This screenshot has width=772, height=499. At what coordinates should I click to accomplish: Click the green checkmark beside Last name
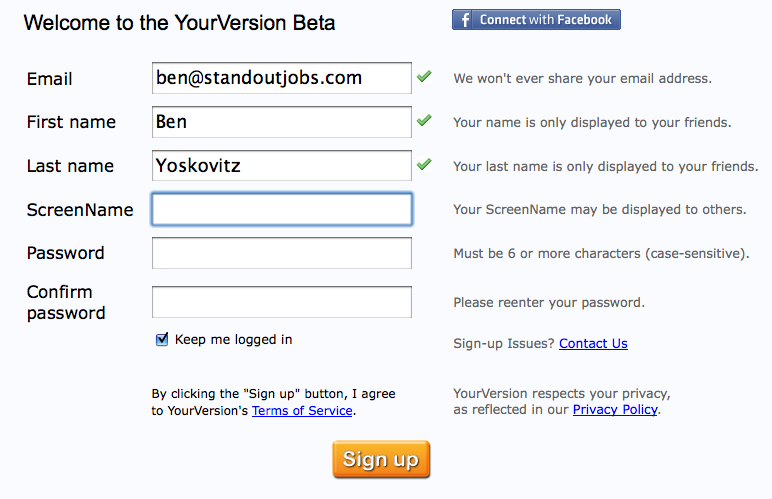point(424,164)
